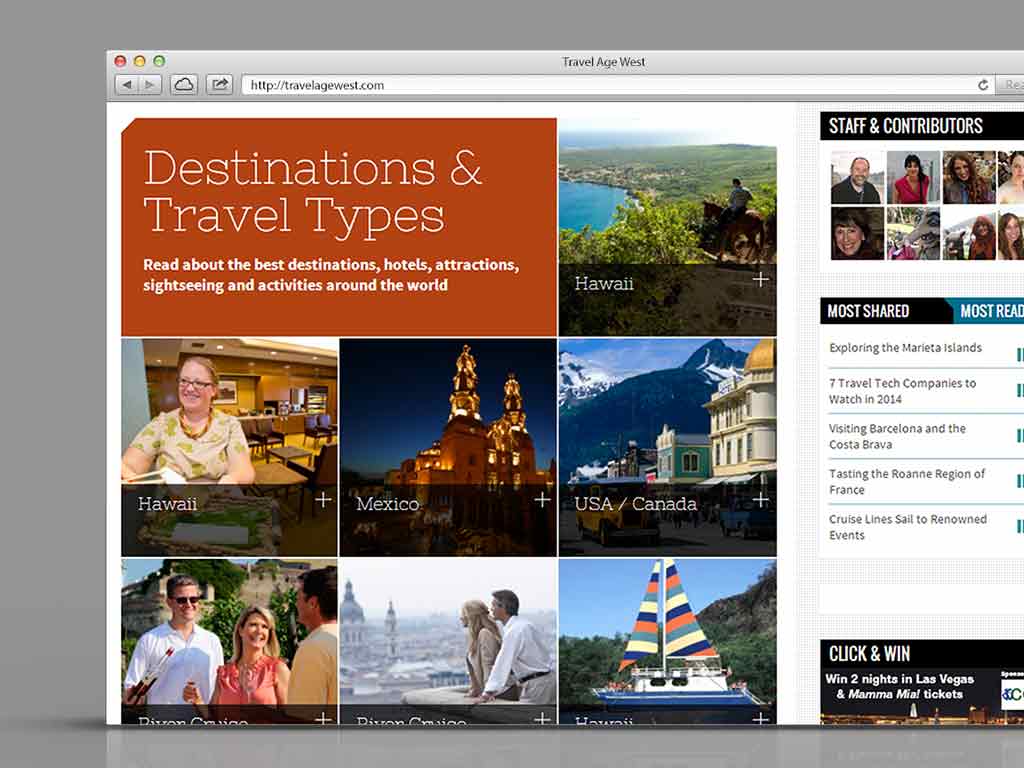Image resolution: width=1024 pixels, height=768 pixels.
Task: Select the bald bearded man staff photo
Action: (x=857, y=178)
